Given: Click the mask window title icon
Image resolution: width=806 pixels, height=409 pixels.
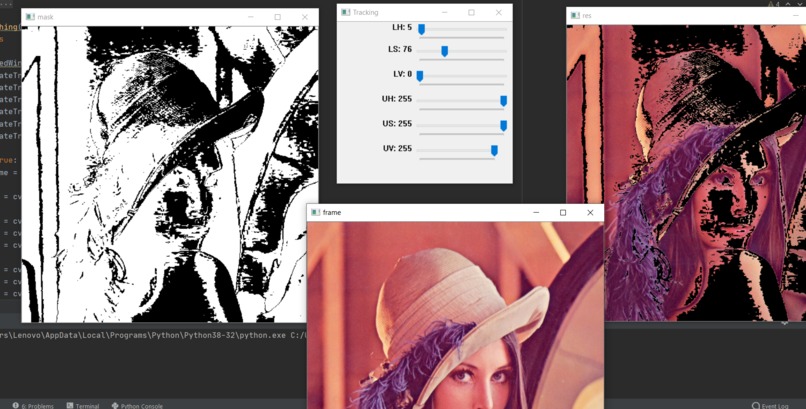Looking at the screenshot, I should click(30, 17).
